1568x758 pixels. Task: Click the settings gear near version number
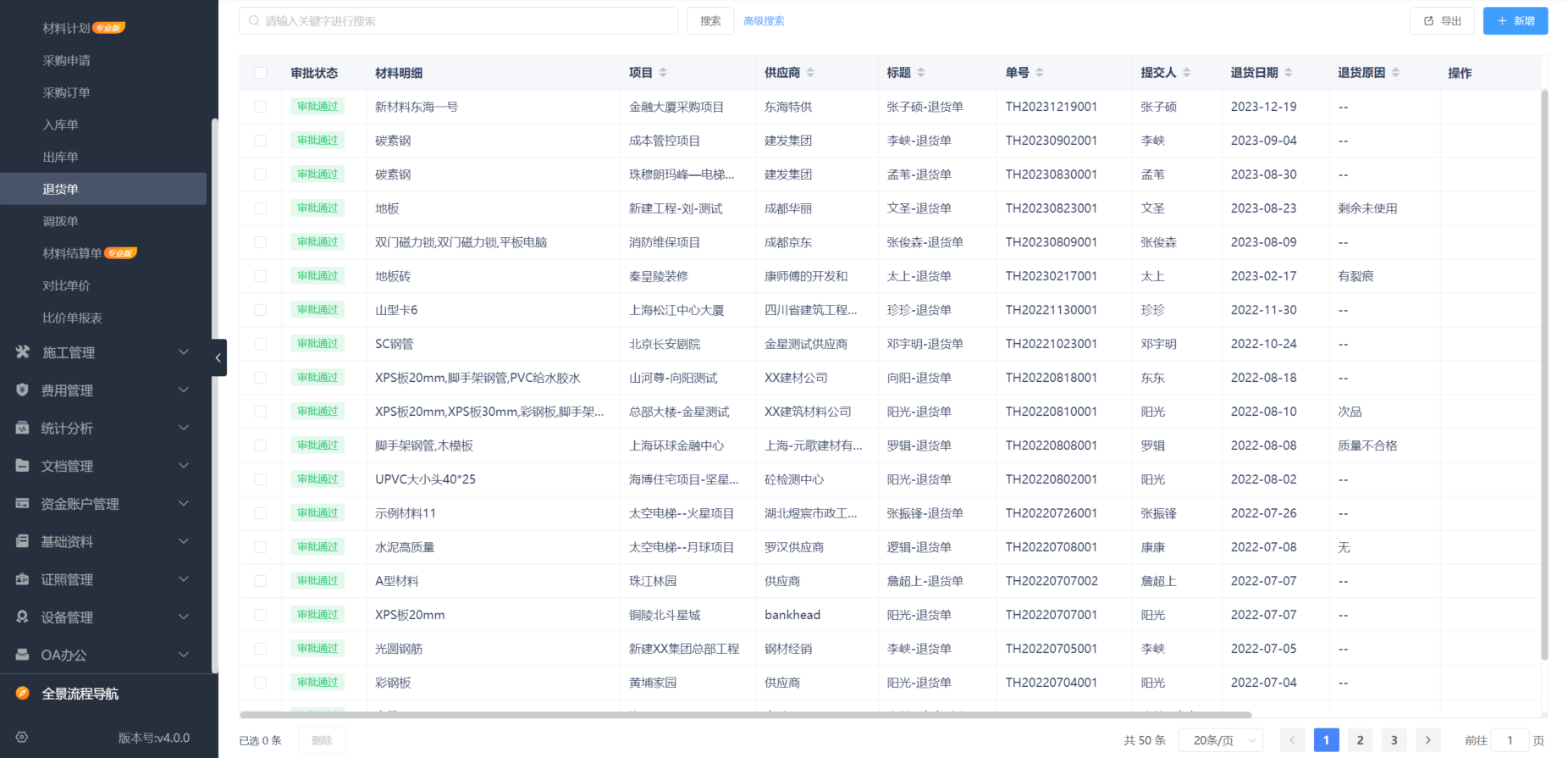tap(22, 737)
